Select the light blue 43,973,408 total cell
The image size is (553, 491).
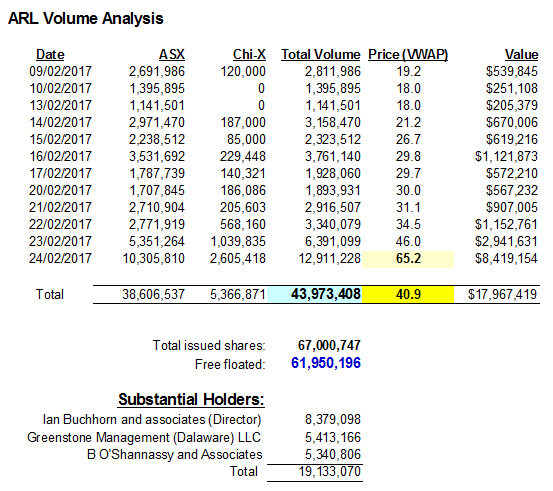pyautogui.click(x=315, y=294)
